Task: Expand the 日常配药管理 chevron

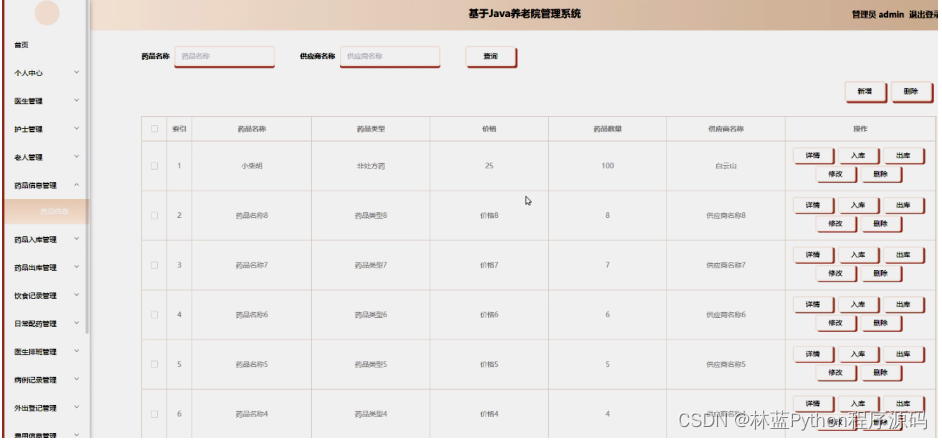Action: [77, 323]
